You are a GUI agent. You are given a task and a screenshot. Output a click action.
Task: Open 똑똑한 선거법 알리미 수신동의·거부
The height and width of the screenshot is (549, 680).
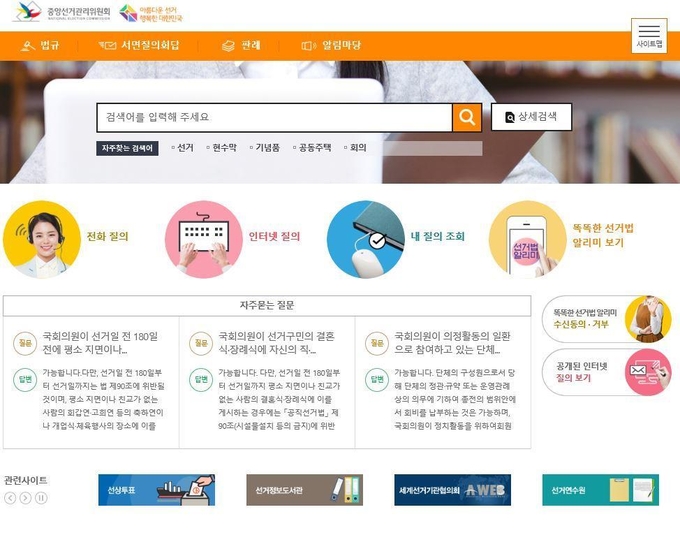[x=606, y=319]
